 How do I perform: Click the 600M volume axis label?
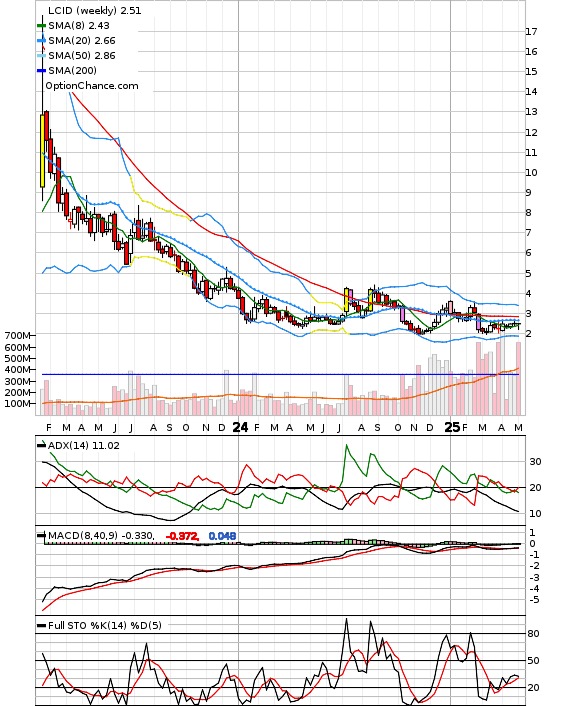tap(18, 348)
